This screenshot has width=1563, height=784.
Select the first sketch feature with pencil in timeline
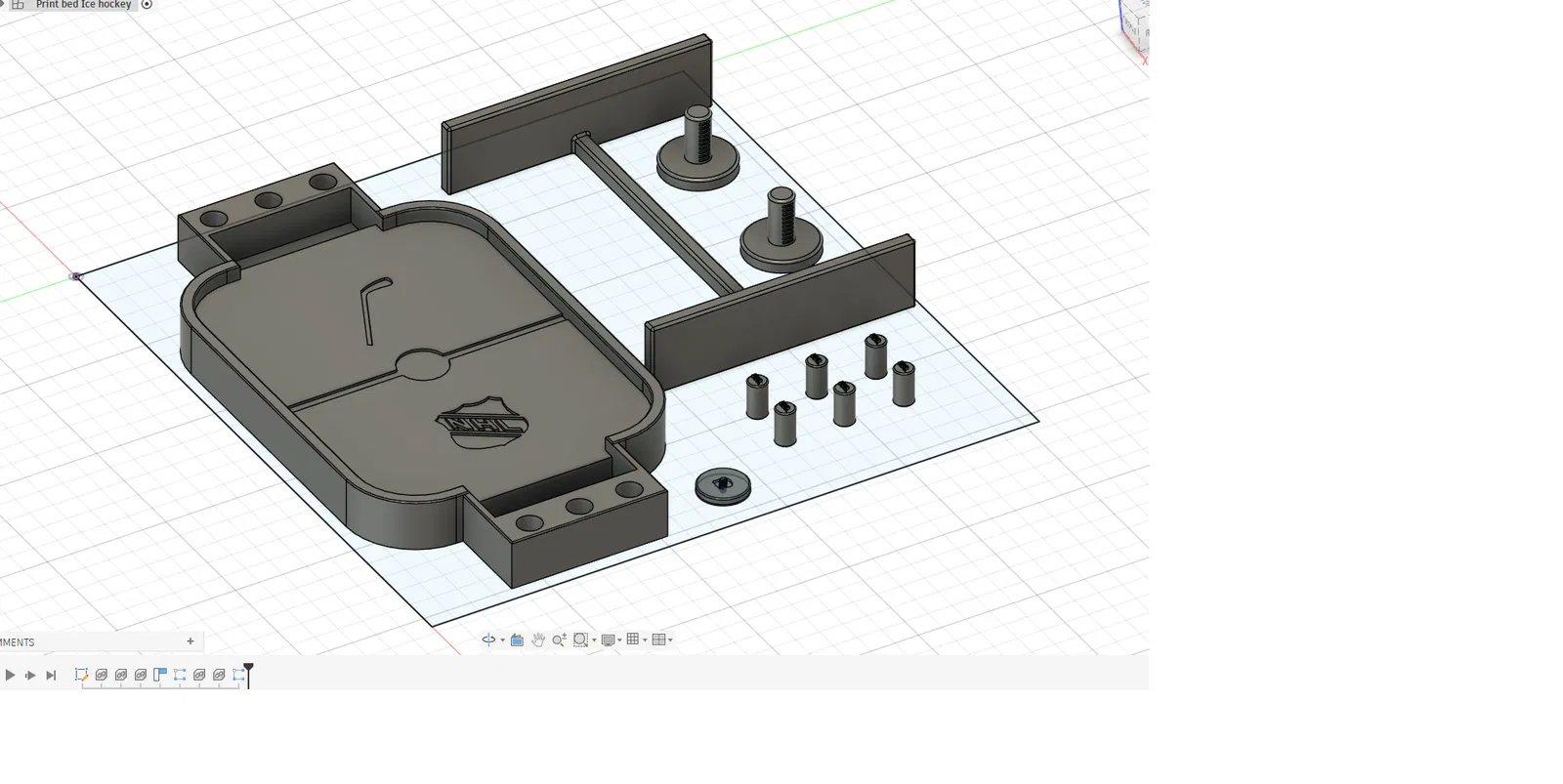tap(82, 675)
